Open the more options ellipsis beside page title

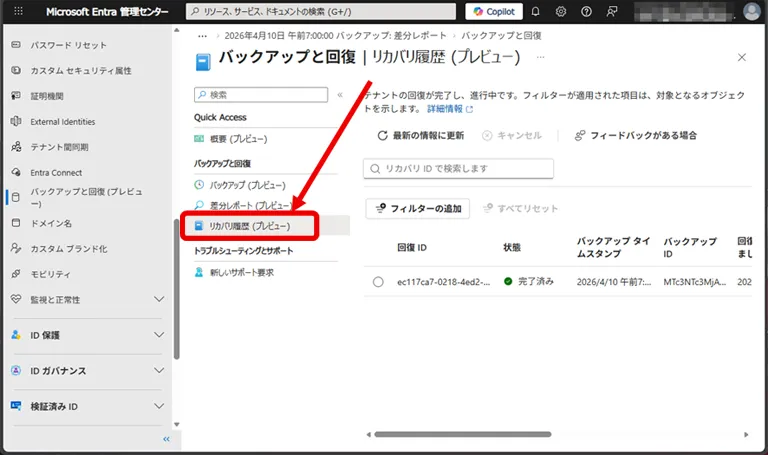pos(540,57)
